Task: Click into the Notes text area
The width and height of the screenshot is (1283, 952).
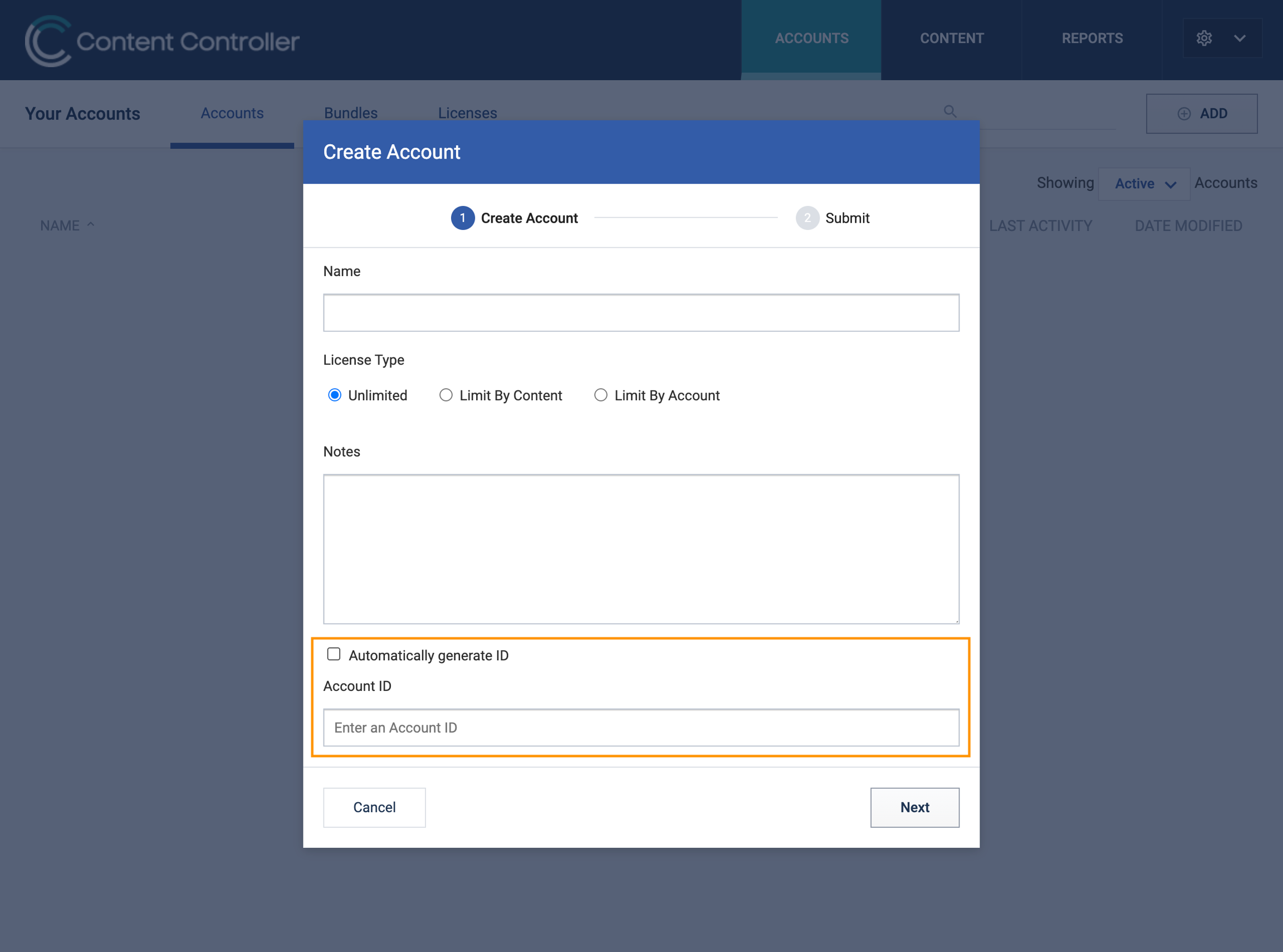Action: pyautogui.click(x=641, y=549)
